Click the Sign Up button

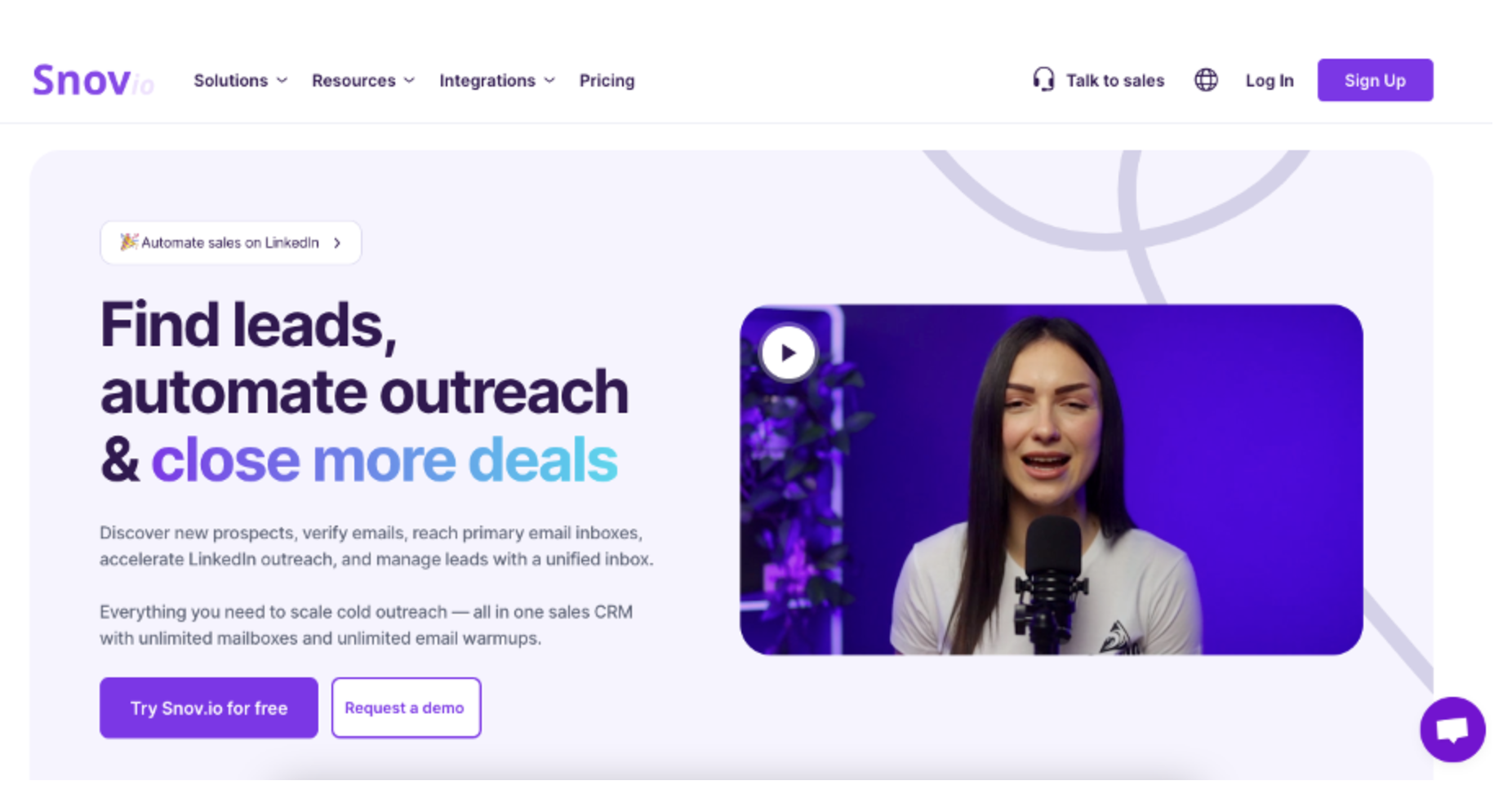(1375, 80)
